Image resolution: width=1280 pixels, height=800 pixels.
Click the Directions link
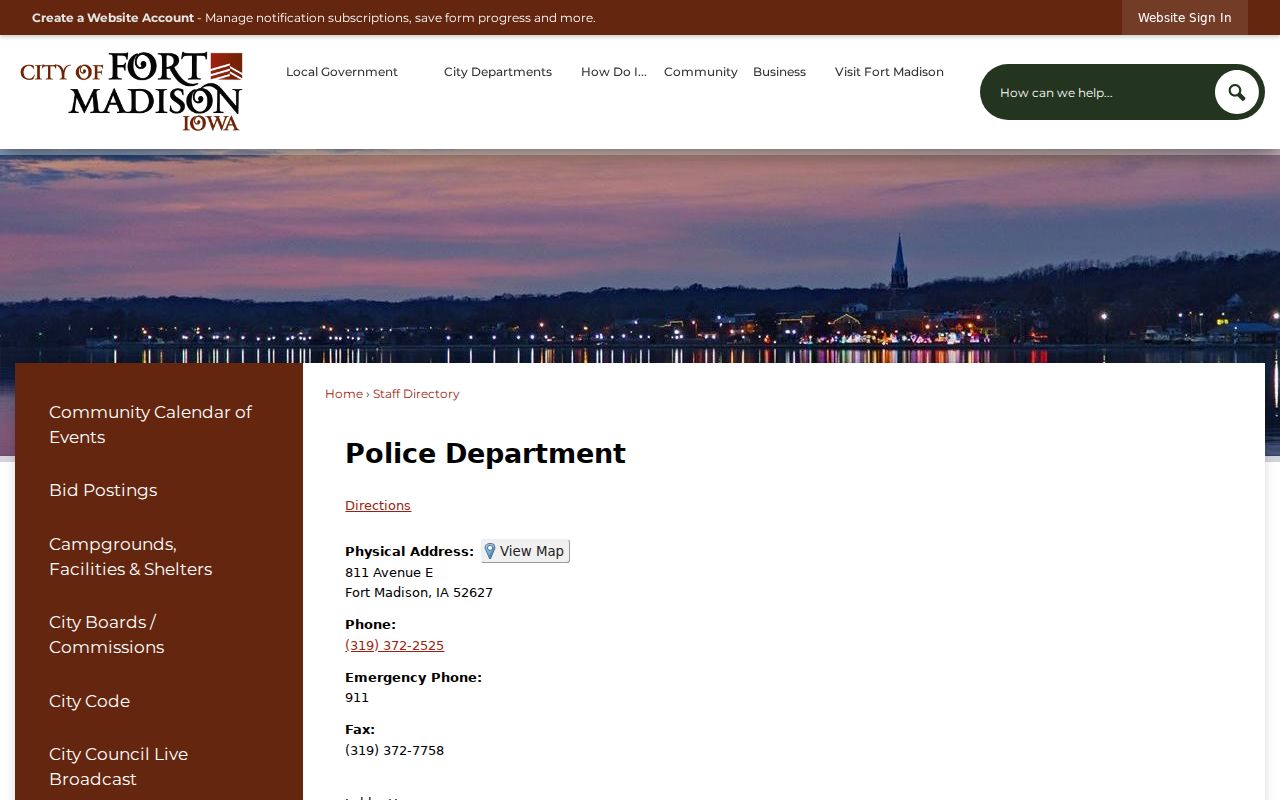tap(378, 506)
